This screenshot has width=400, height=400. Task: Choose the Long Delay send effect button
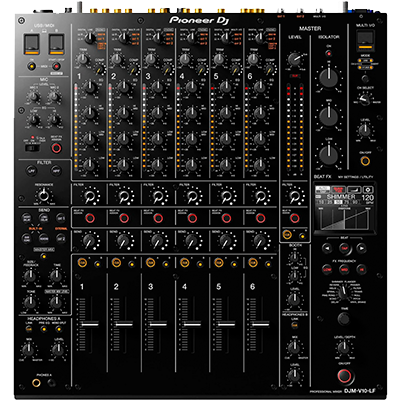pyautogui.click(x=44, y=218)
